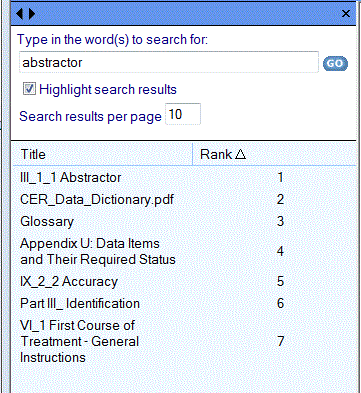
Task: Click rank 5 cell of Accuracy row
Action: pyautogui.click(x=280, y=281)
